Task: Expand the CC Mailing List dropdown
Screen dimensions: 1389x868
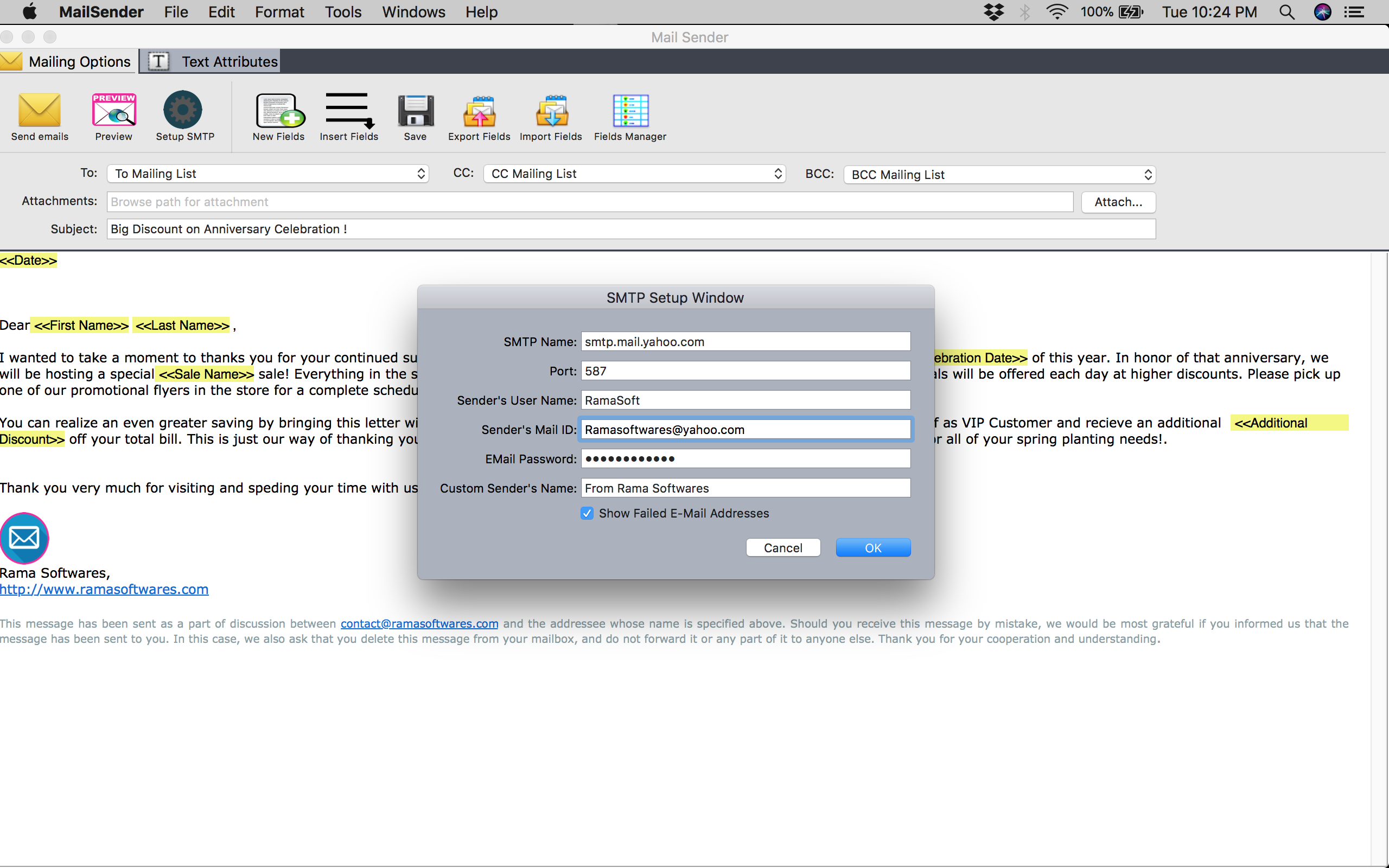Action: [634, 174]
